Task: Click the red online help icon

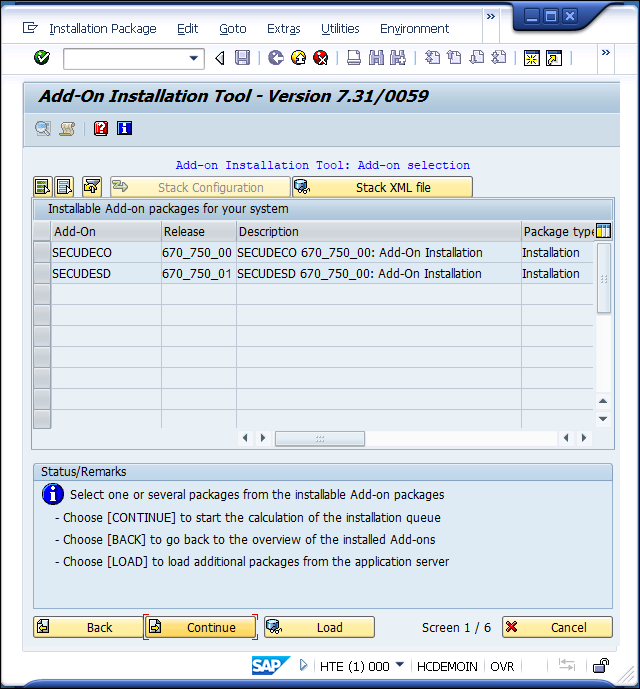Action: click(x=101, y=128)
